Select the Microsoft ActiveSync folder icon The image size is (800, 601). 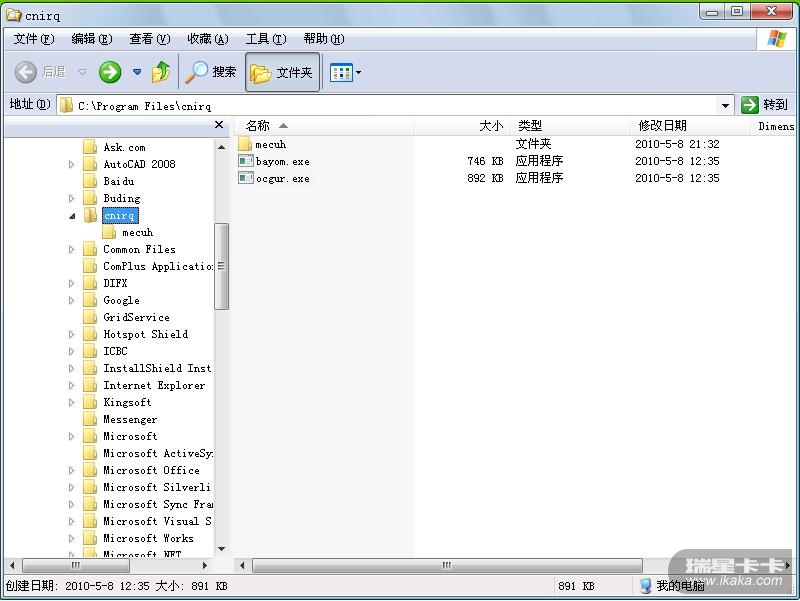(90, 453)
